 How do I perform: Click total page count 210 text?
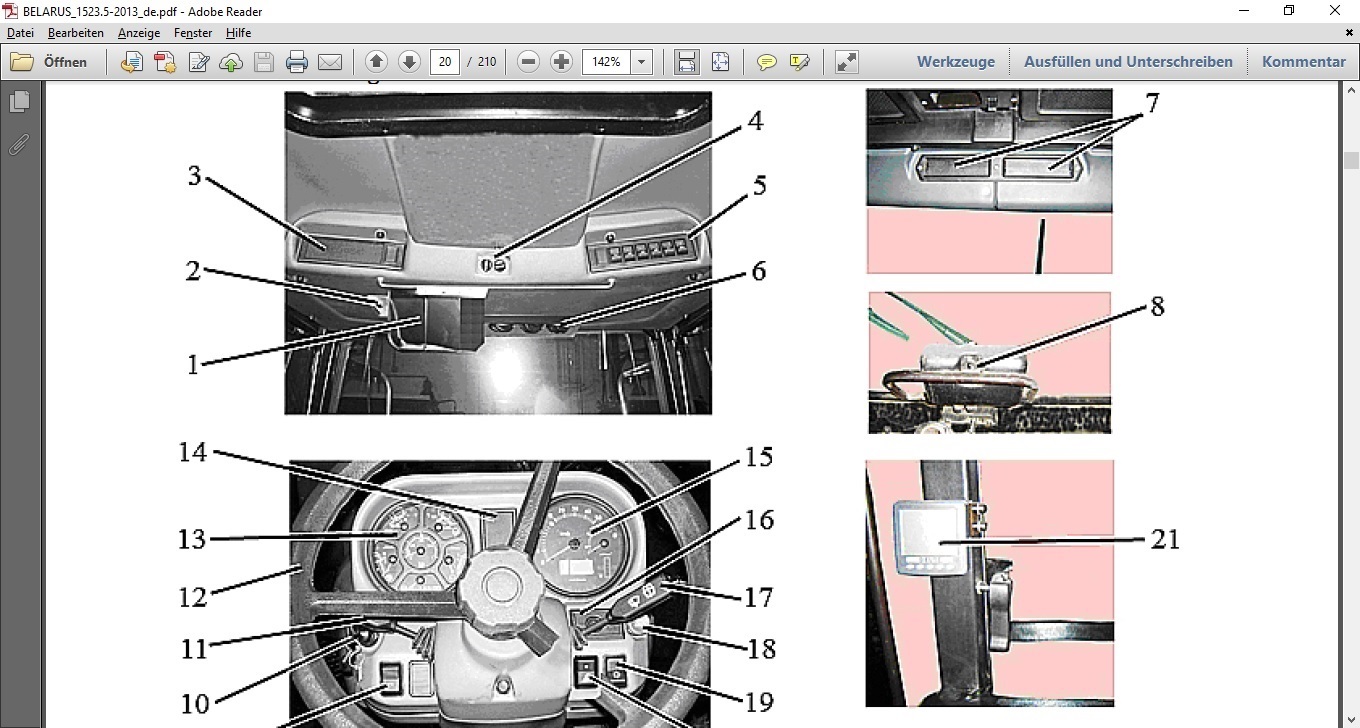(x=487, y=62)
